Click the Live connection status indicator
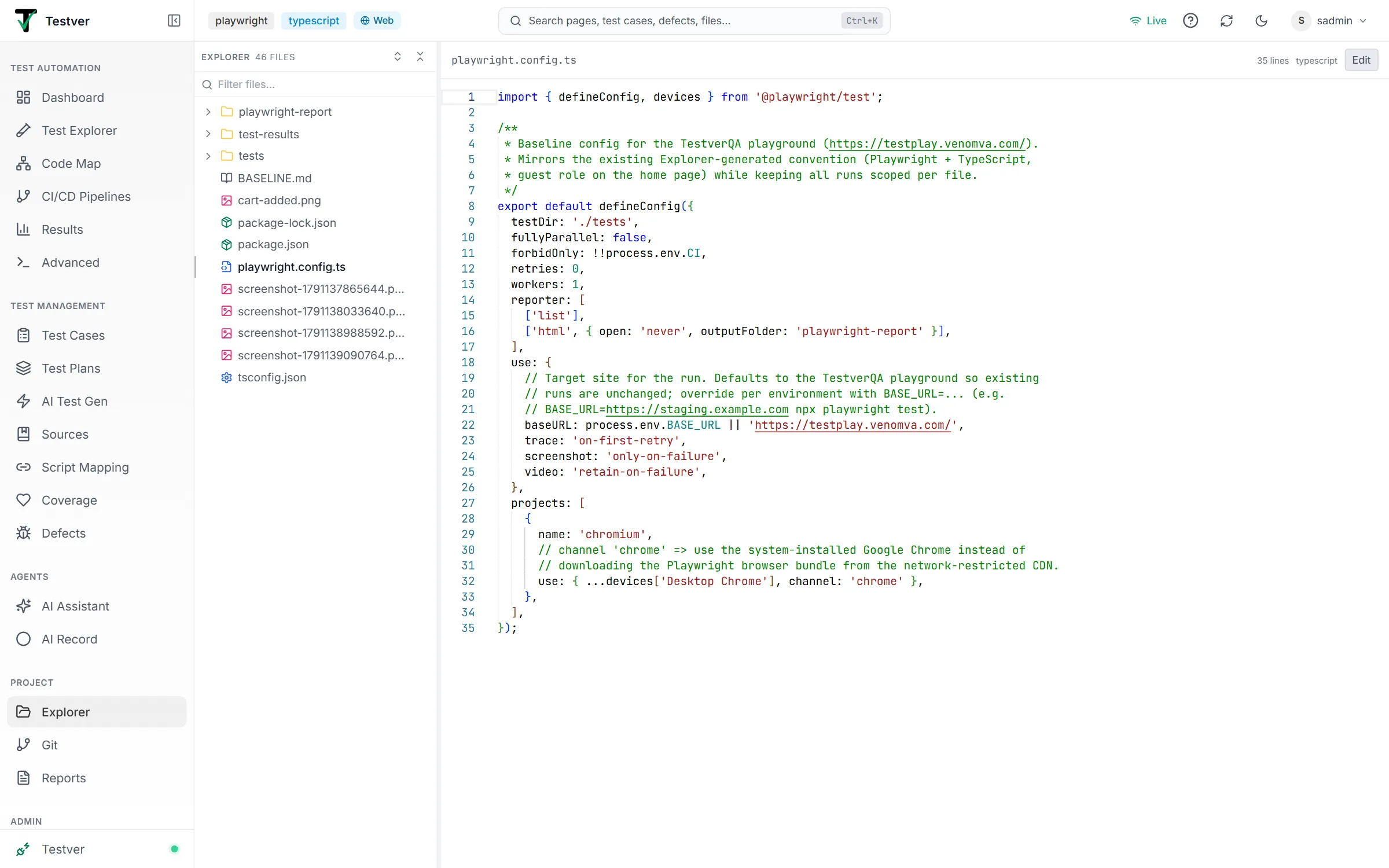 pos(1148,21)
